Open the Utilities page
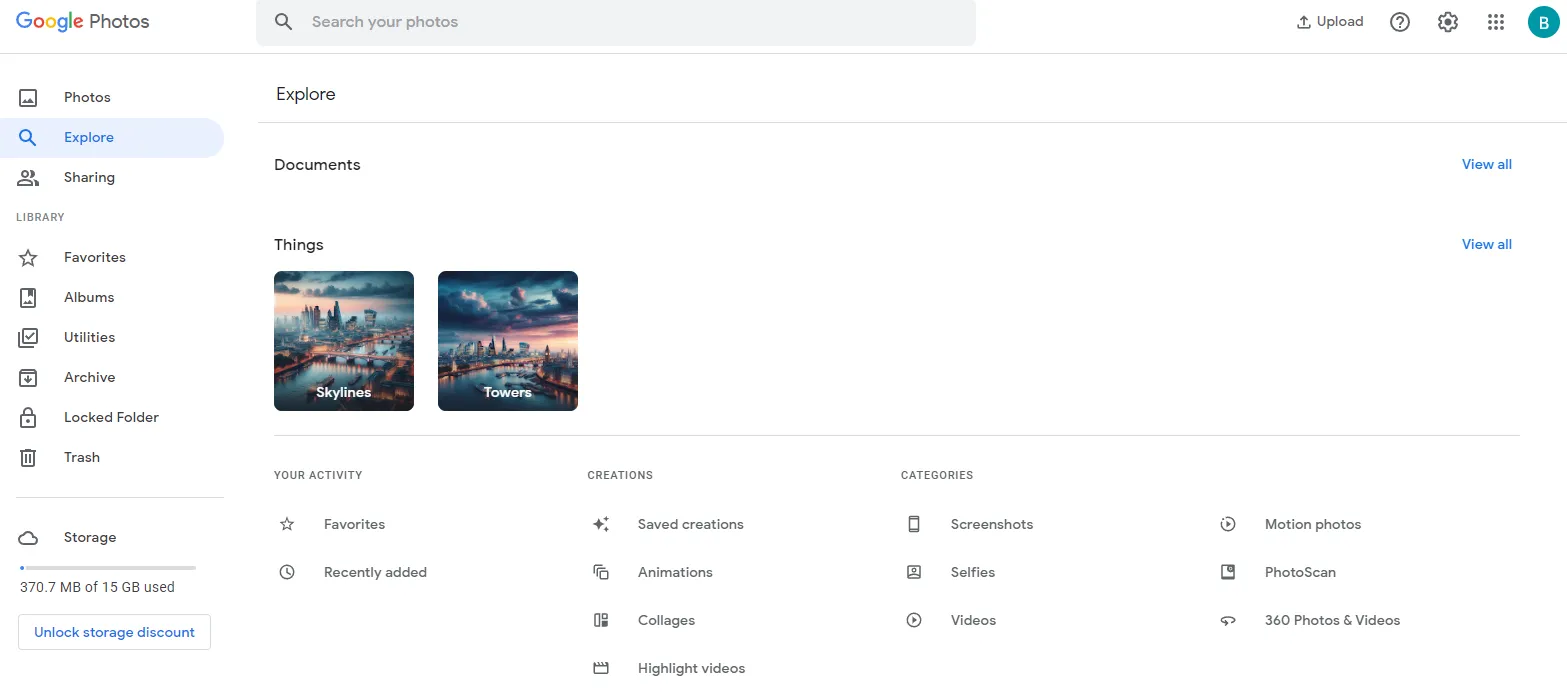 (x=89, y=337)
